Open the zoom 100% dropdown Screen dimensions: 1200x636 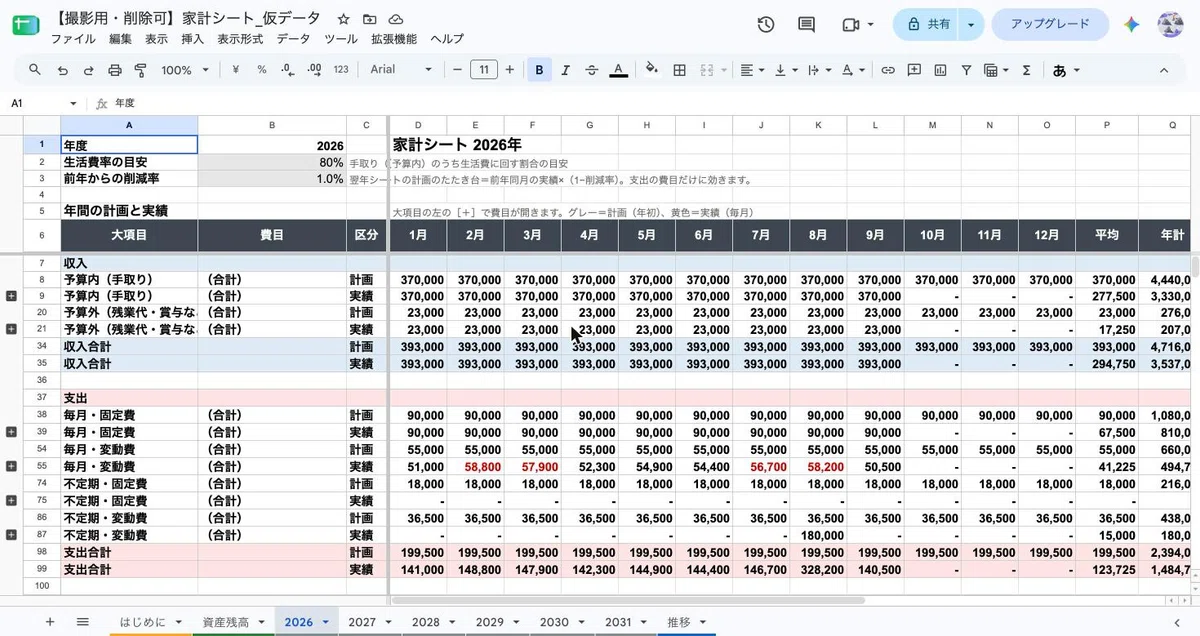[x=185, y=70]
